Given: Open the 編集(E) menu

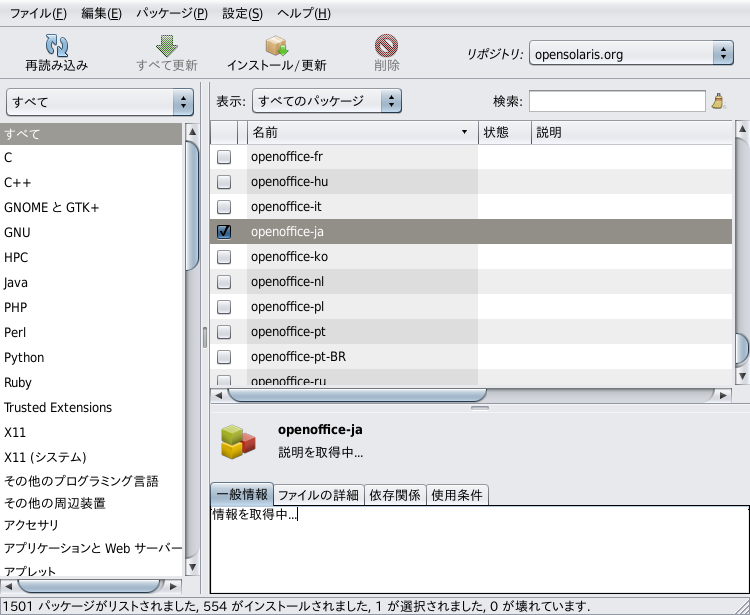Looking at the screenshot, I should (101, 13).
